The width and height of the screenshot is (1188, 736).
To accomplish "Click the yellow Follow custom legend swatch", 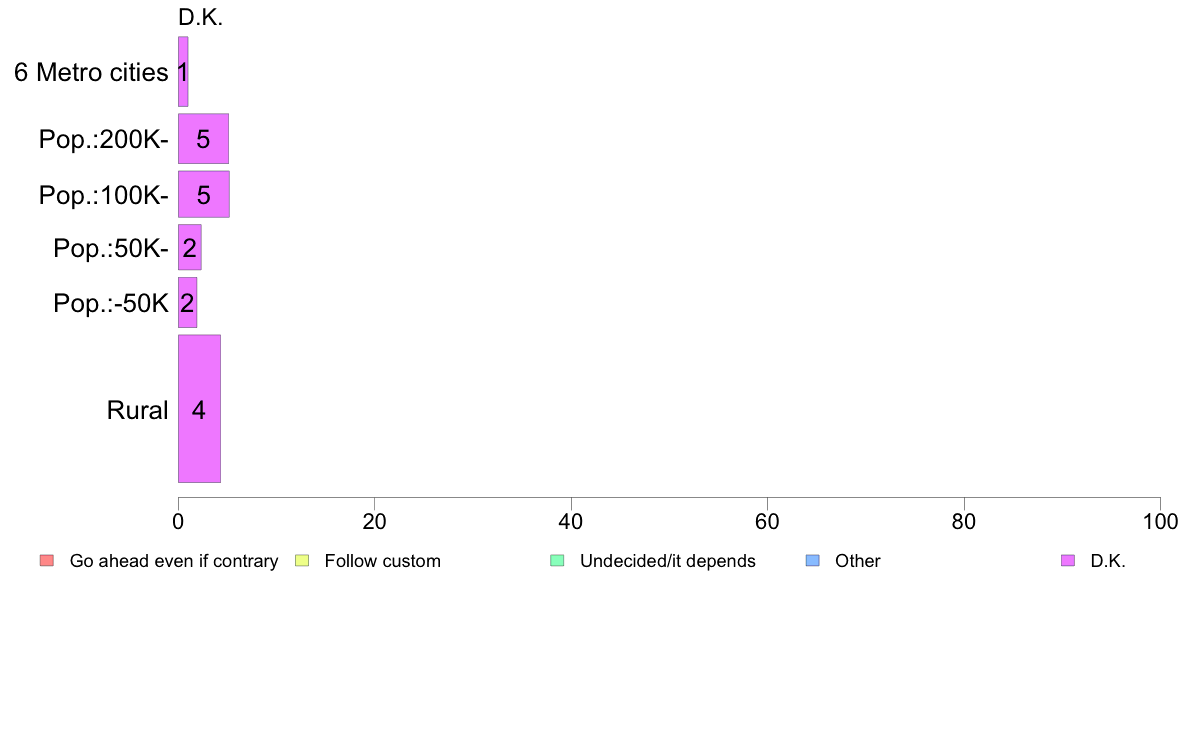I will (302, 561).
